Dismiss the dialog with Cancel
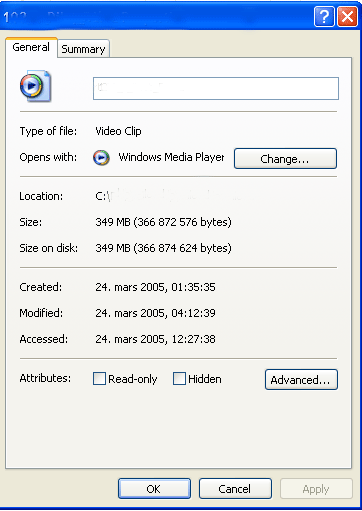This screenshot has width=362, height=511. coord(235,489)
